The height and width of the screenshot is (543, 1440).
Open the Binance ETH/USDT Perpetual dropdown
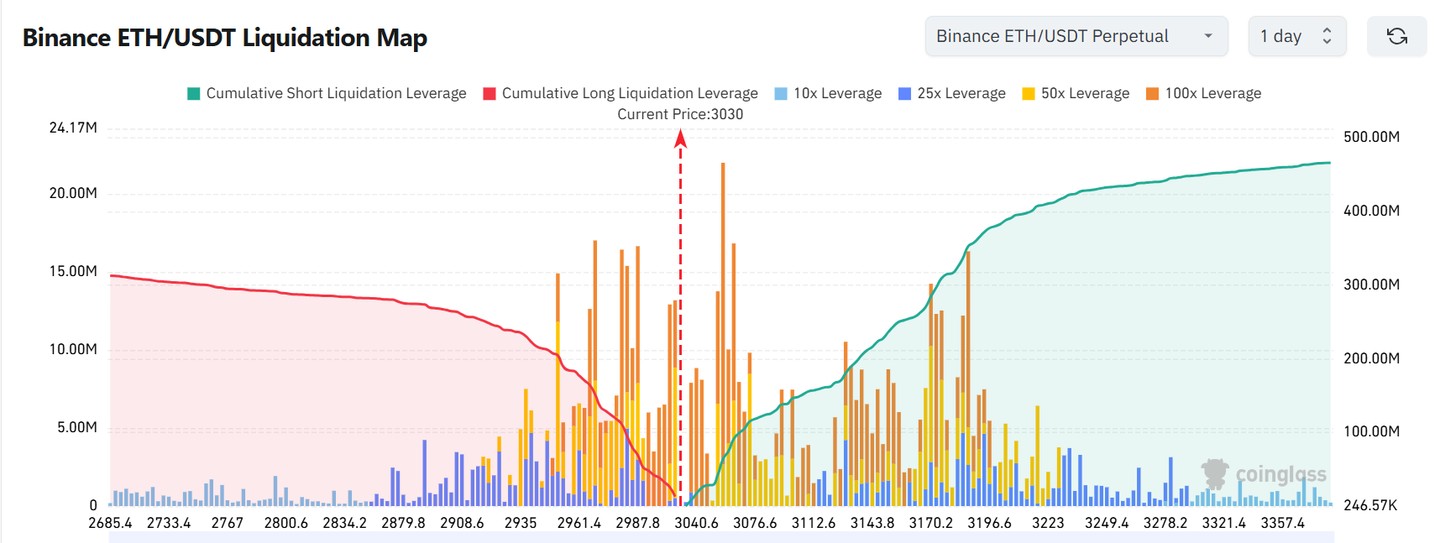tap(1076, 37)
